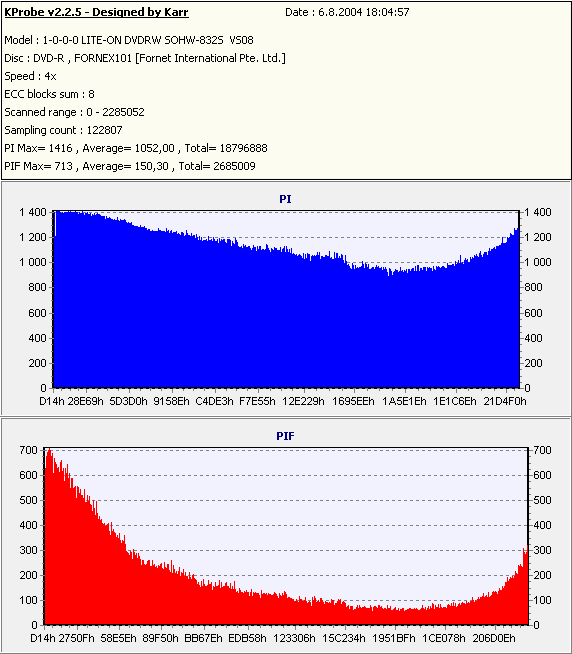Image resolution: width=572 pixels, height=654 pixels.
Task: Click the '1E1C6Eh' x-axis label
Action: tap(455, 401)
